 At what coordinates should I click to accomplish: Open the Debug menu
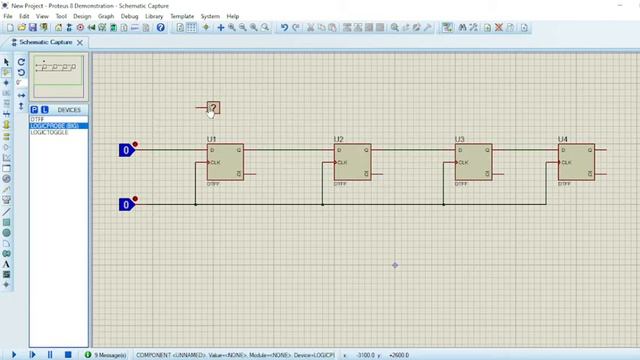coord(129,16)
